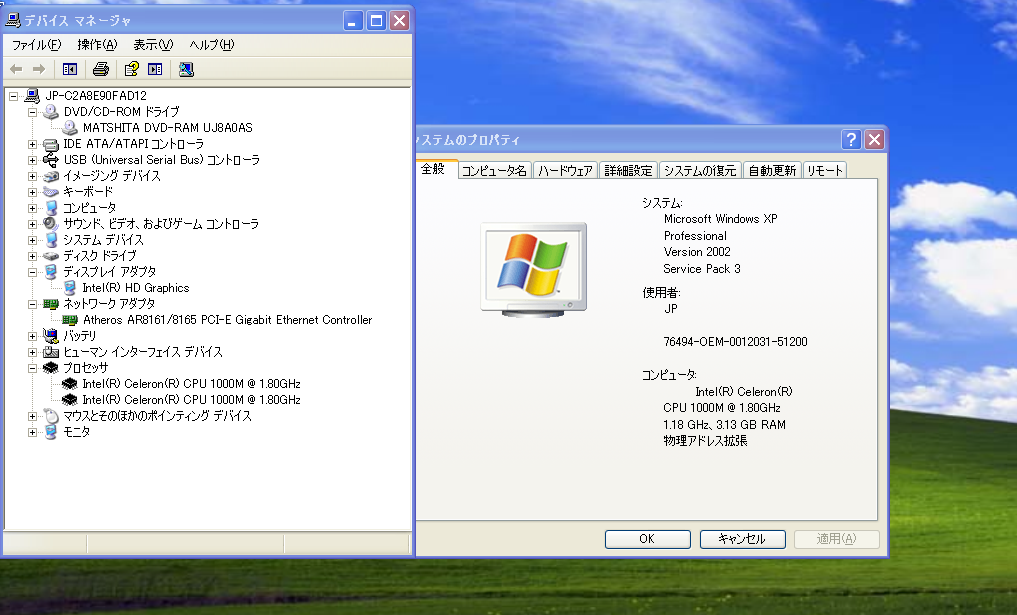Click the イメージング デバイス camera icon
The width and height of the screenshot is (1017, 615).
(x=51, y=176)
